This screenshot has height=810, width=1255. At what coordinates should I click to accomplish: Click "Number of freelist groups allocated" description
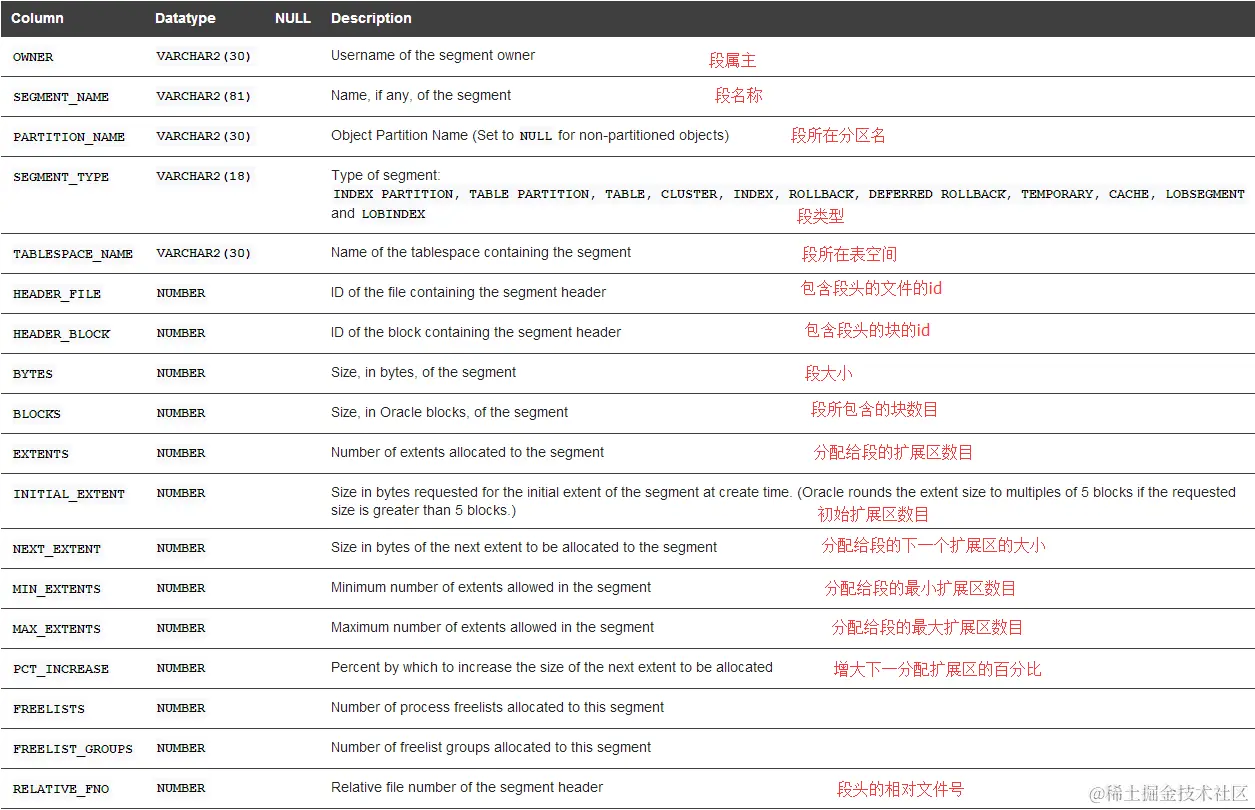491,748
